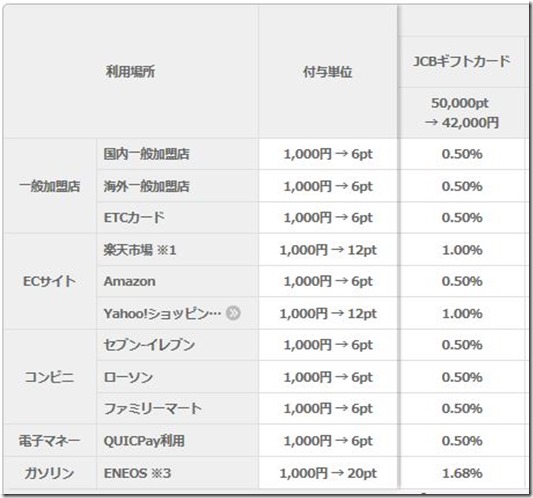Click the JCBギフトカード header cell

coord(462,62)
